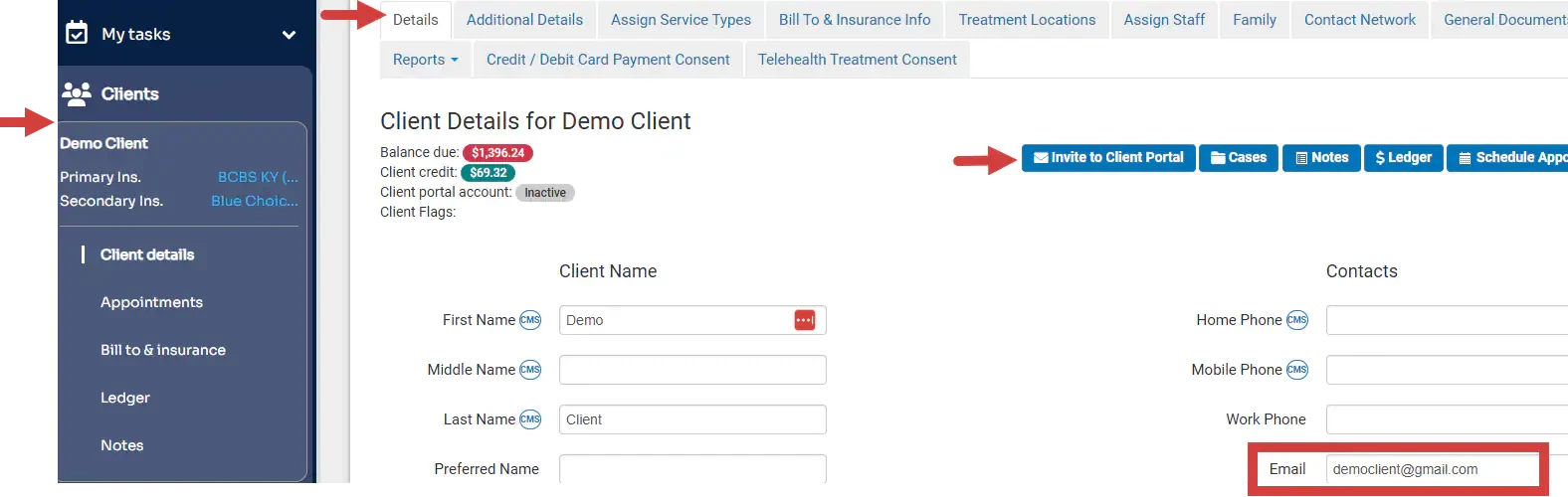
Task: Select the Assign Staff tab
Action: 1164,20
